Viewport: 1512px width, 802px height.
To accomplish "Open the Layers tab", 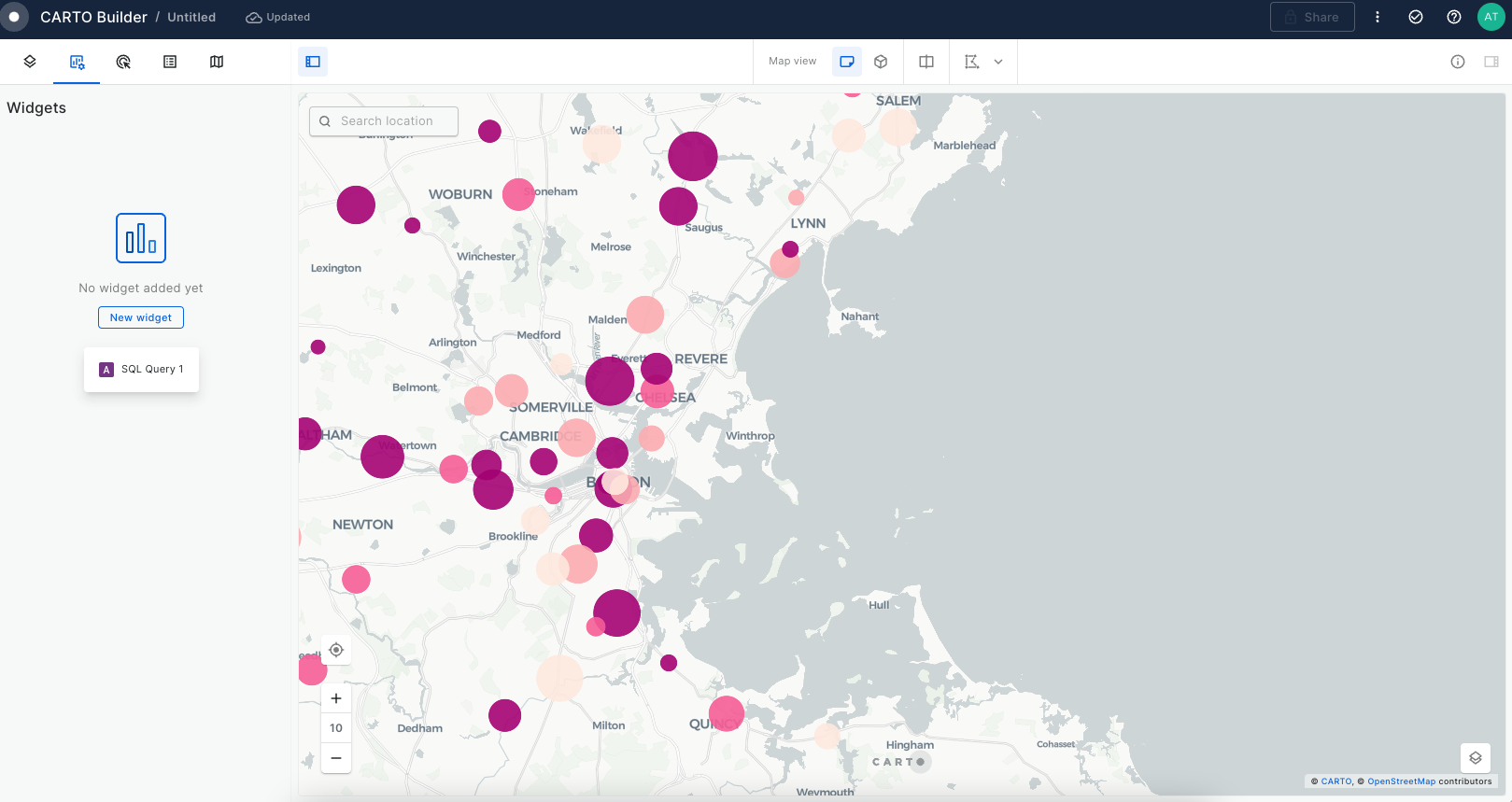I will [x=30, y=62].
